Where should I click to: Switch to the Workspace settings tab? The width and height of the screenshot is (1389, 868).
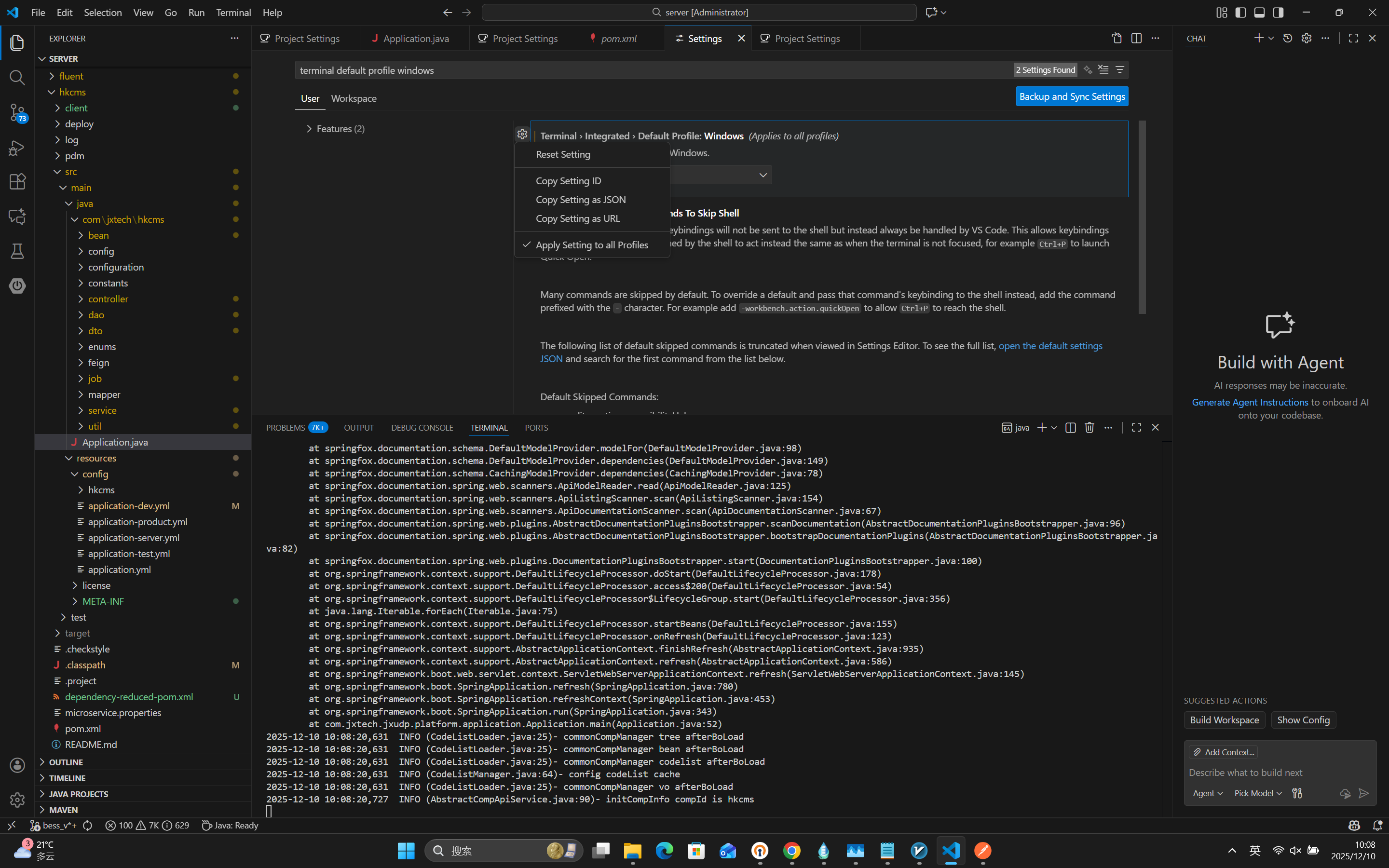(354, 98)
